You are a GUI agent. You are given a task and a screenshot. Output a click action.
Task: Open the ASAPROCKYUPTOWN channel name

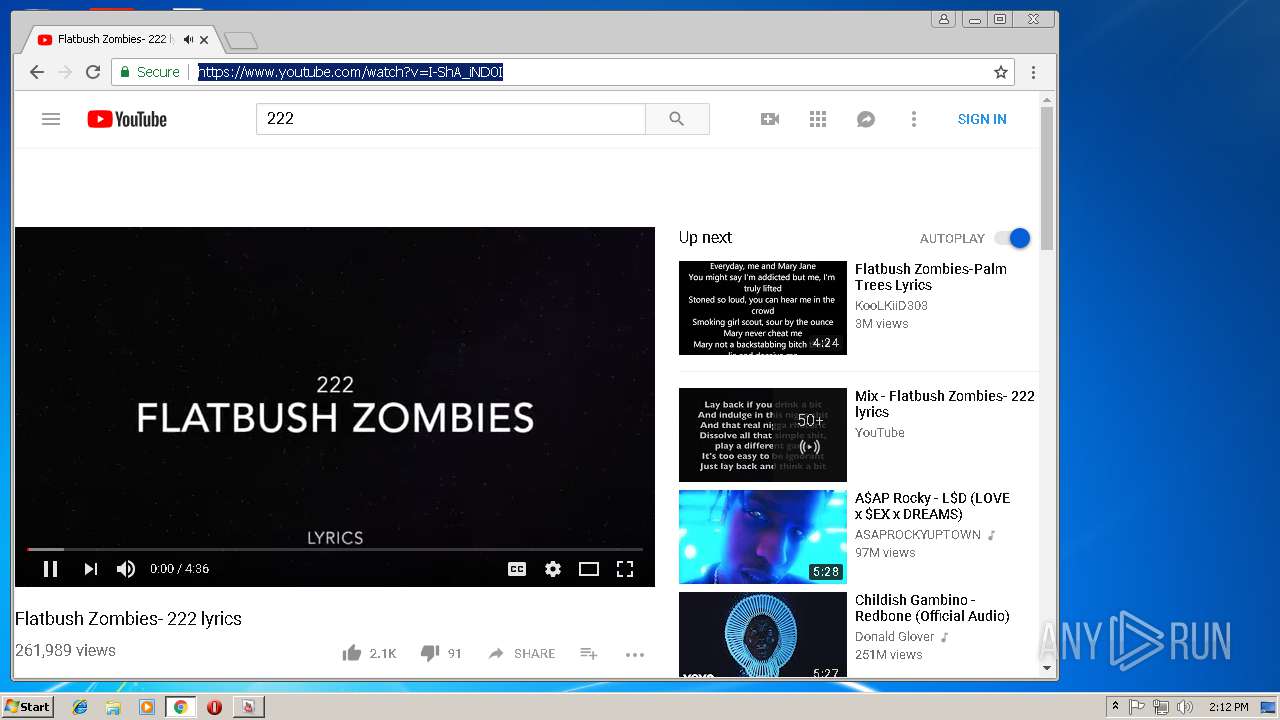pos(918,535)
